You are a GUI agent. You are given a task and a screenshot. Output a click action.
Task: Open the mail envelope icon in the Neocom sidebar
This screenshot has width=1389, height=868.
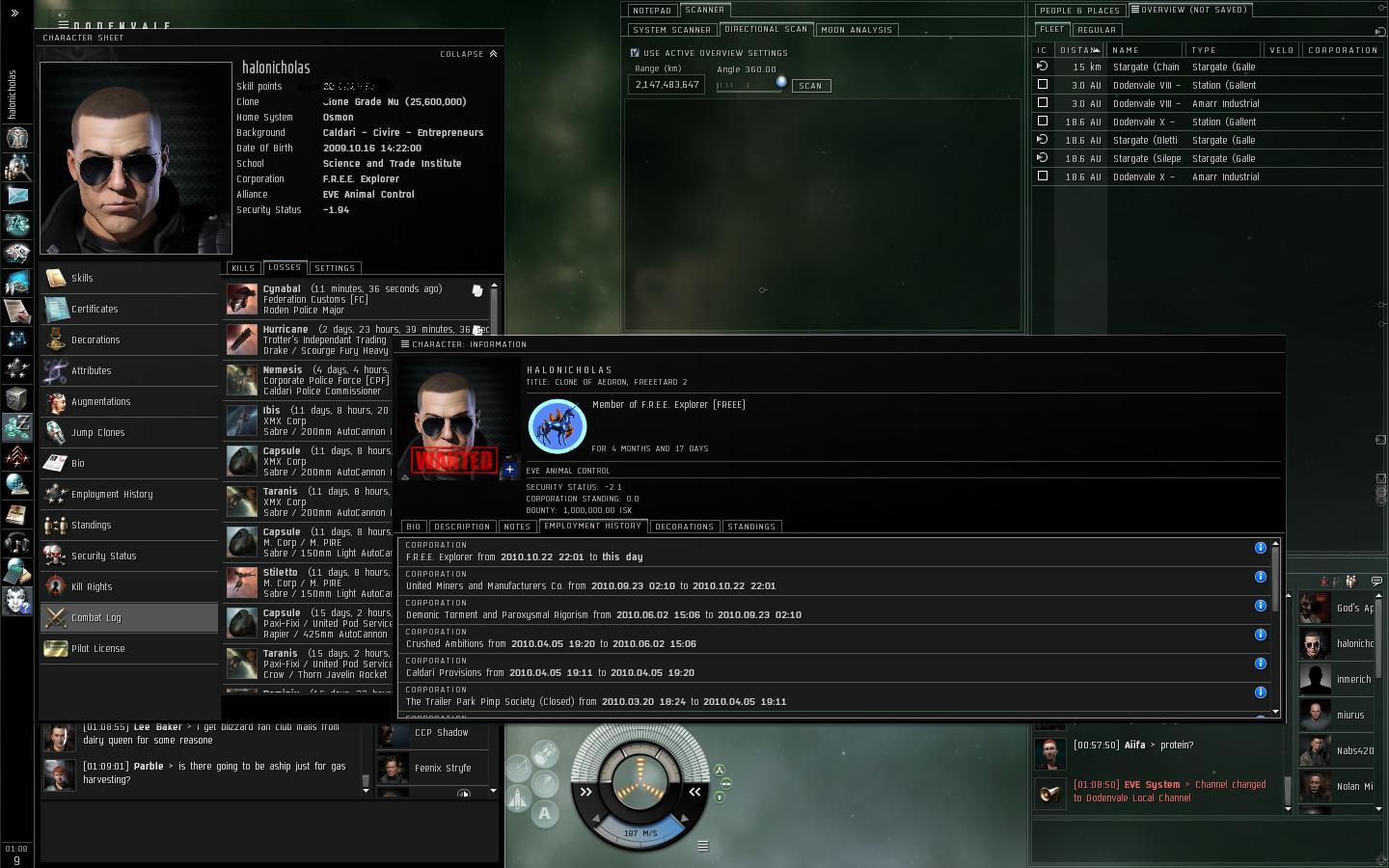16,196
